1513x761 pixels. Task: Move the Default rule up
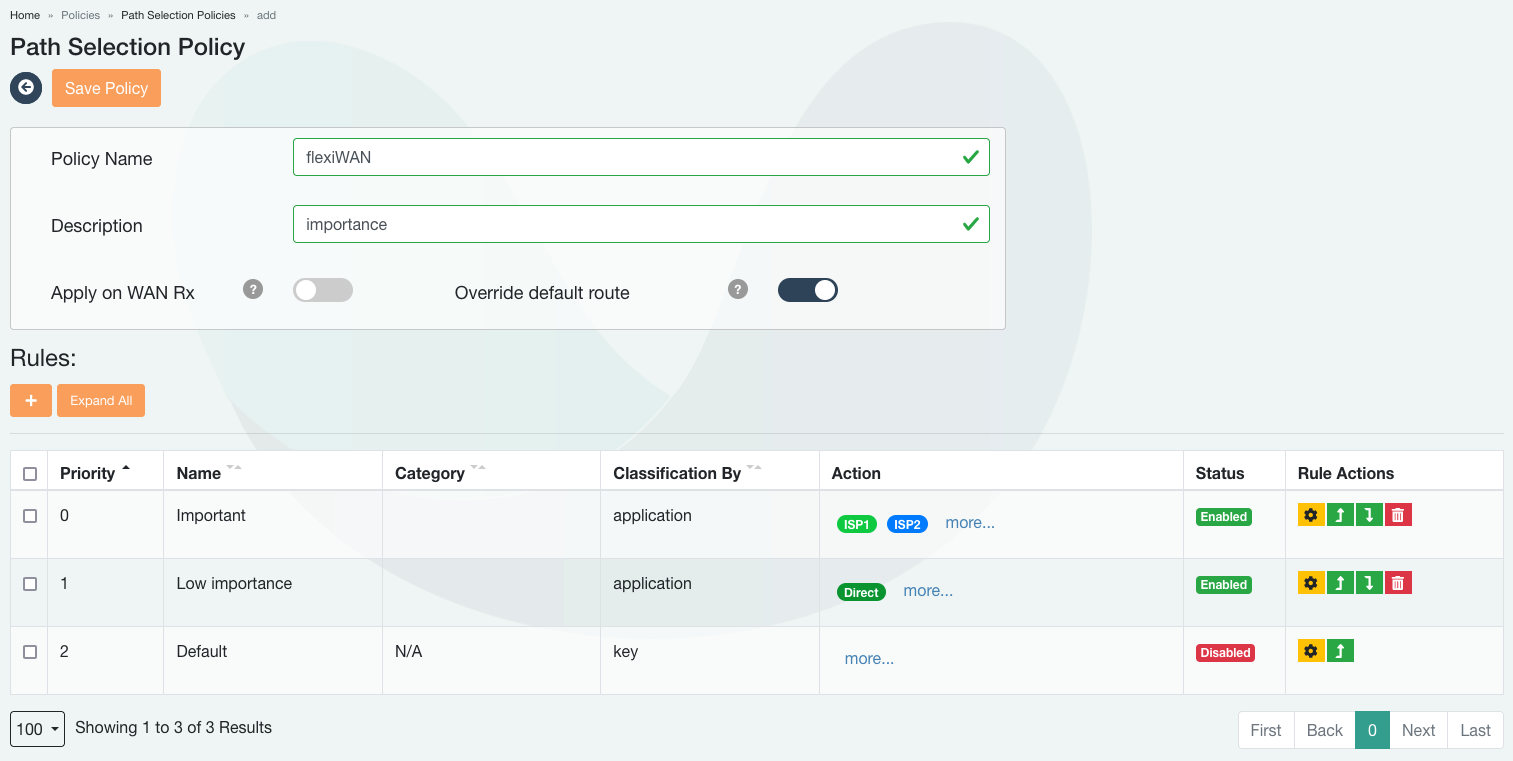pyautogui.click(x=1340, y=651)
